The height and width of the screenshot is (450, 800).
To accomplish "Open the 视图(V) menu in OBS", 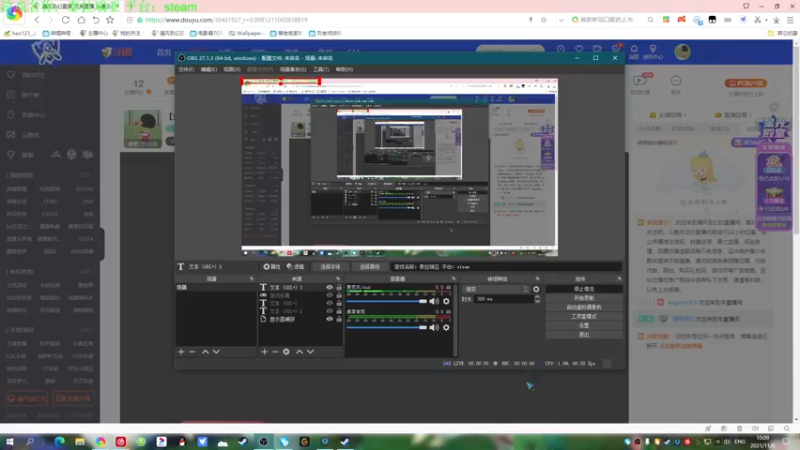I will click(232, 69).
